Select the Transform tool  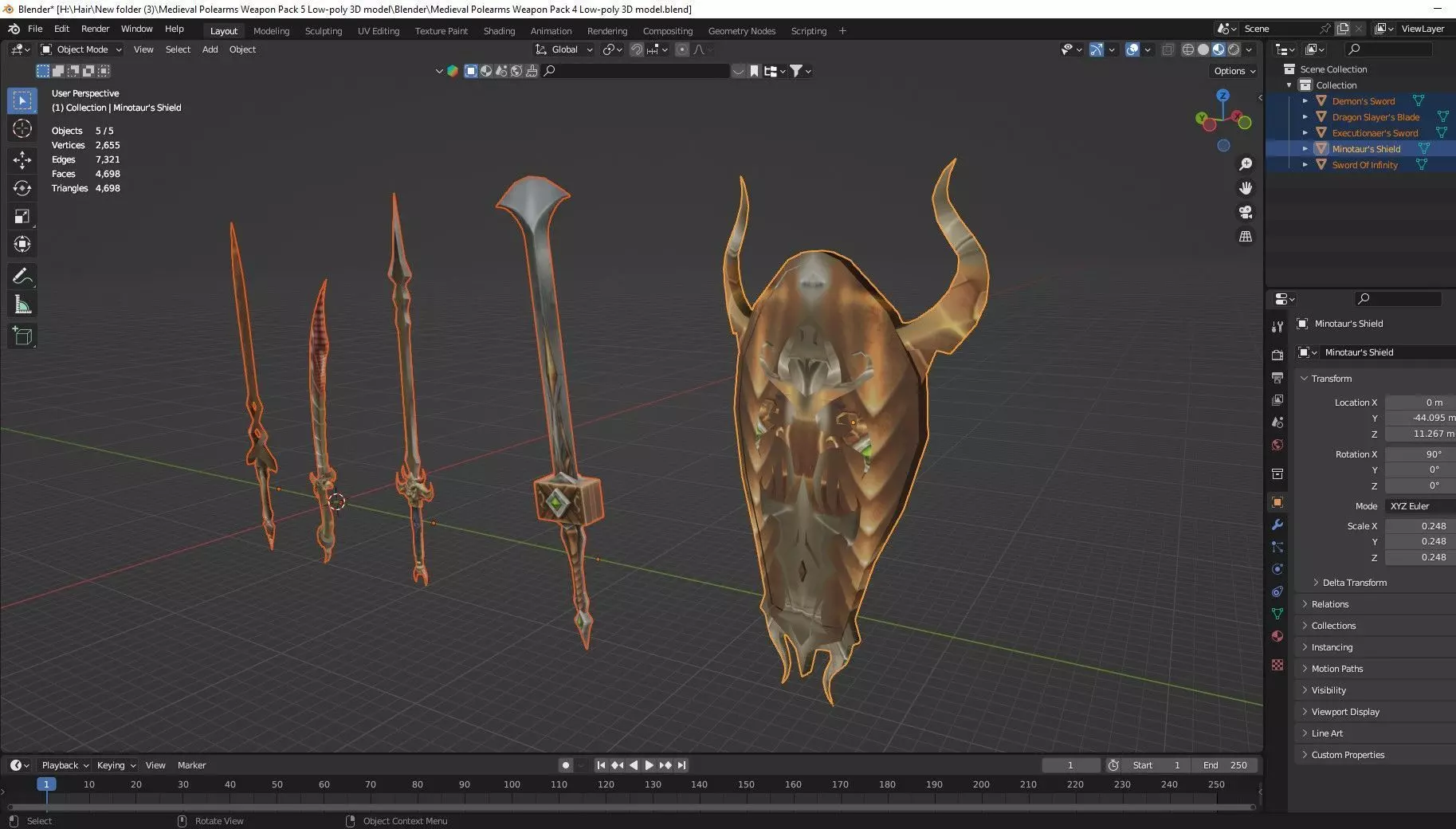22,244
